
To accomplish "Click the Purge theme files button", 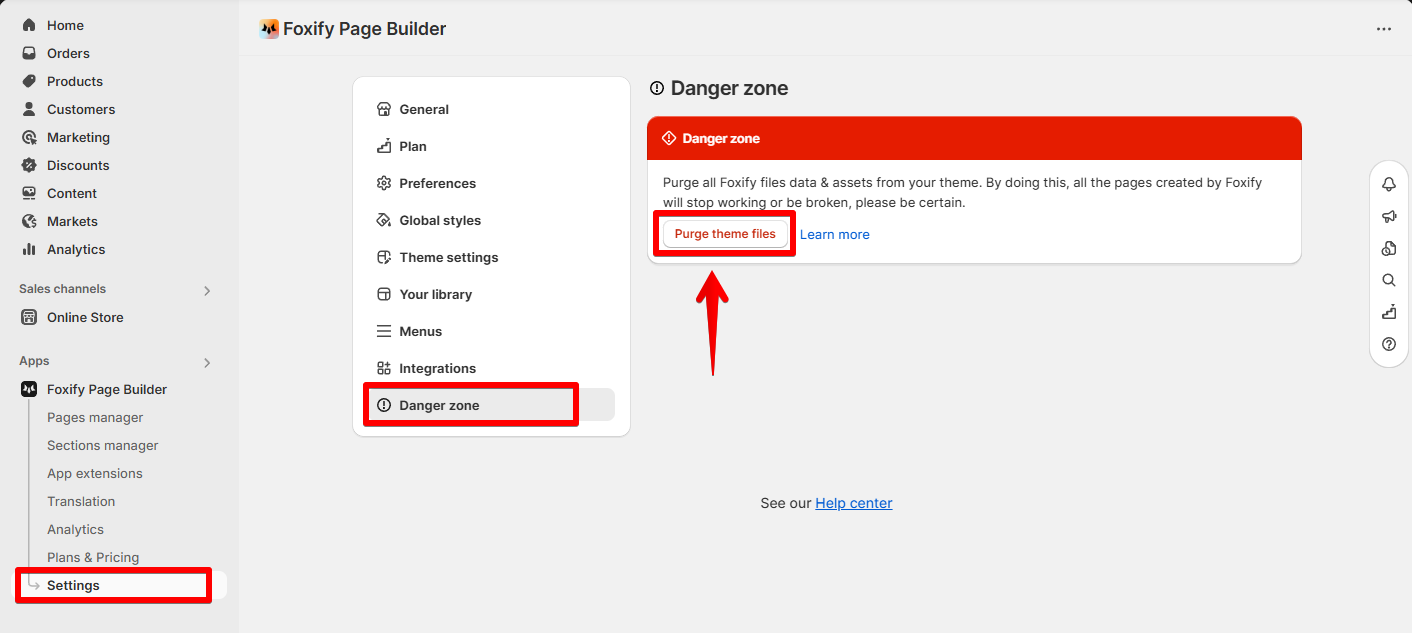I will tap(725, 234).
